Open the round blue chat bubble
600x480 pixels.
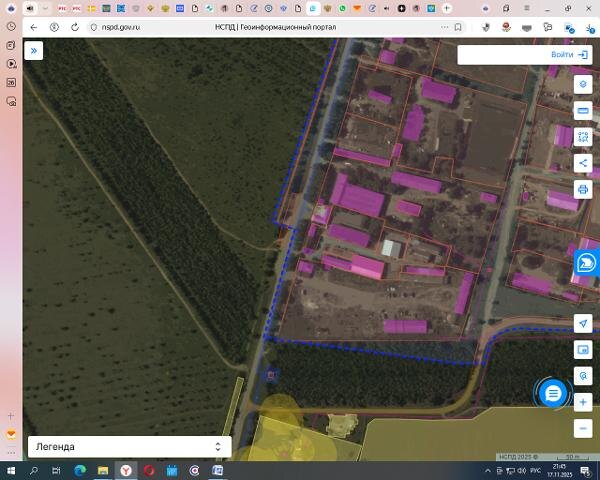(x=553, y=393)
